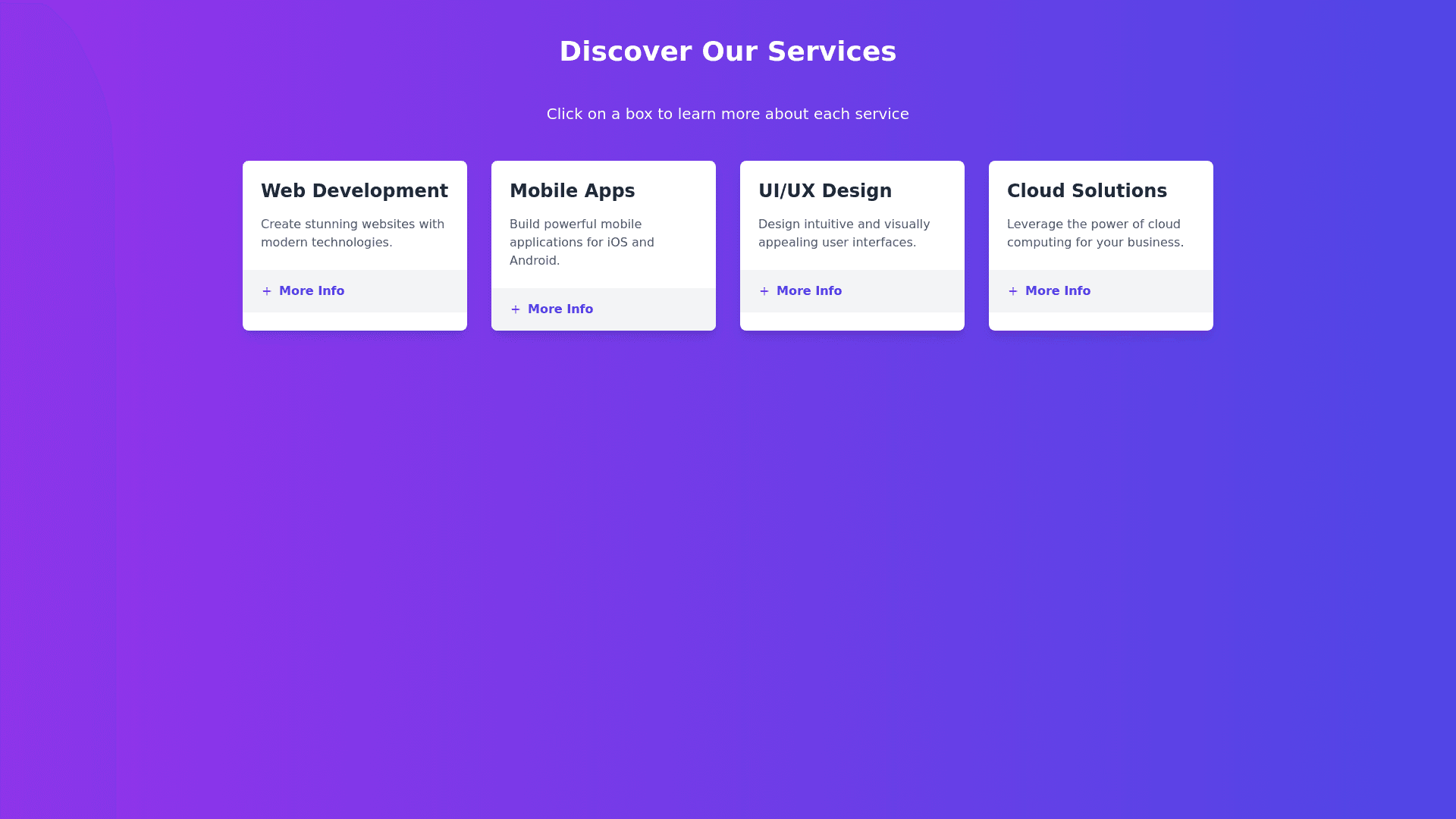Expand More Info for UI/UX Design
The height and width of the screenshot is (819, 1456).
coord(808,291)
